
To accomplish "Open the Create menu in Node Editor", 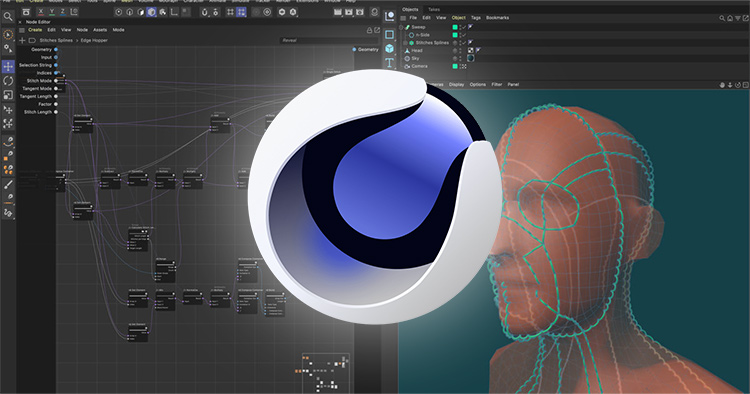I will pyautogui.click(x=35, y=30).
